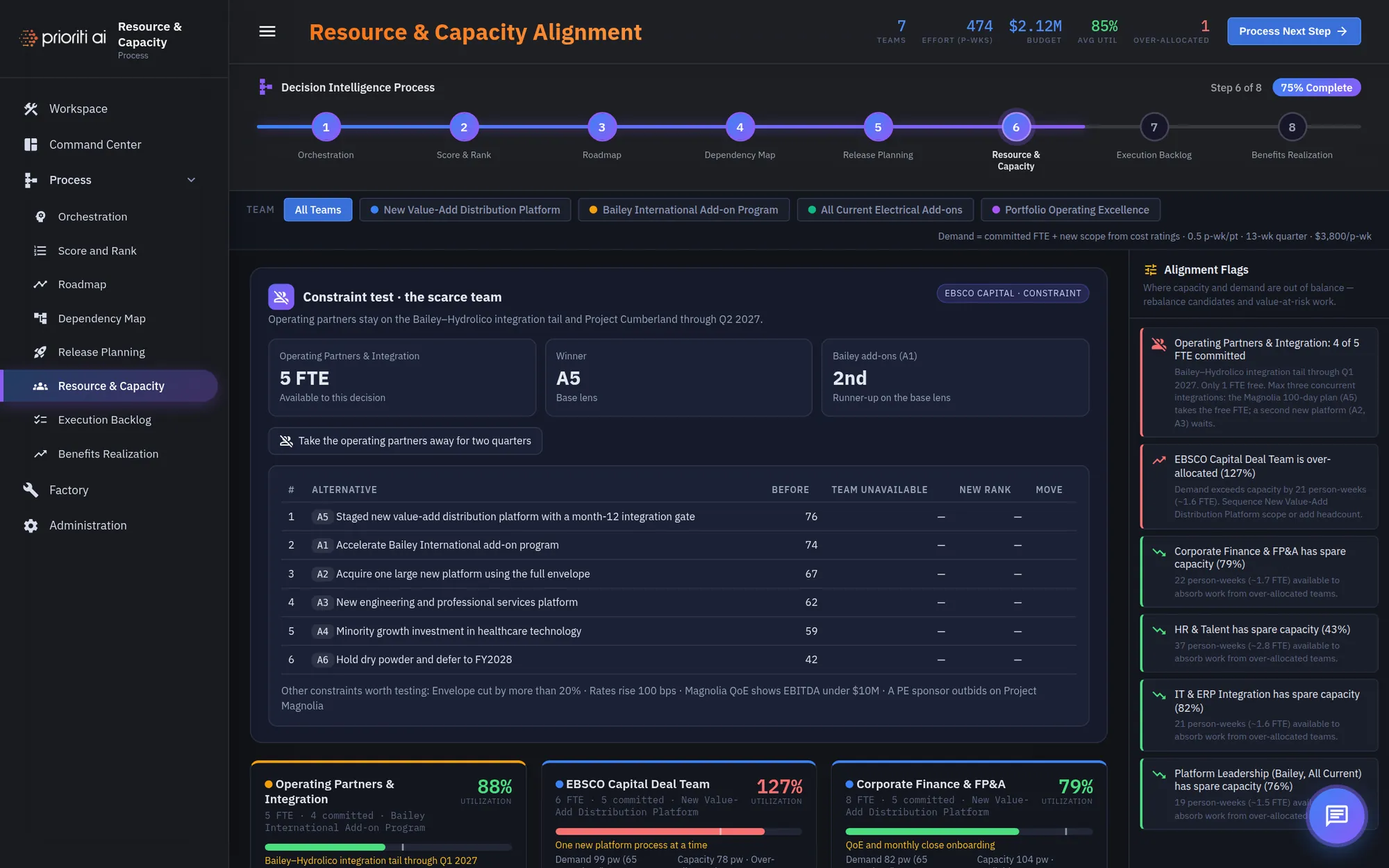
Task: Click the BEFORE column header
Action: (x=790, y=490)
